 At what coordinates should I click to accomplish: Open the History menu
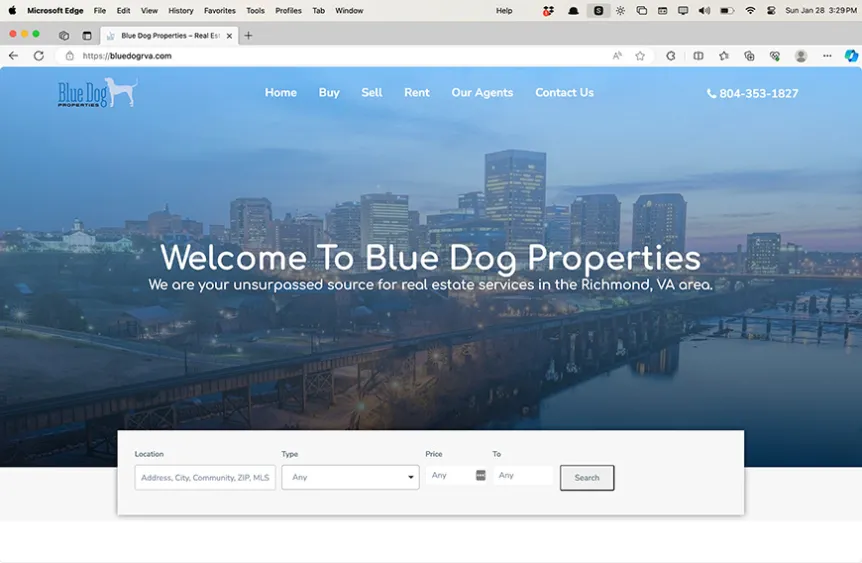(181, 10)
